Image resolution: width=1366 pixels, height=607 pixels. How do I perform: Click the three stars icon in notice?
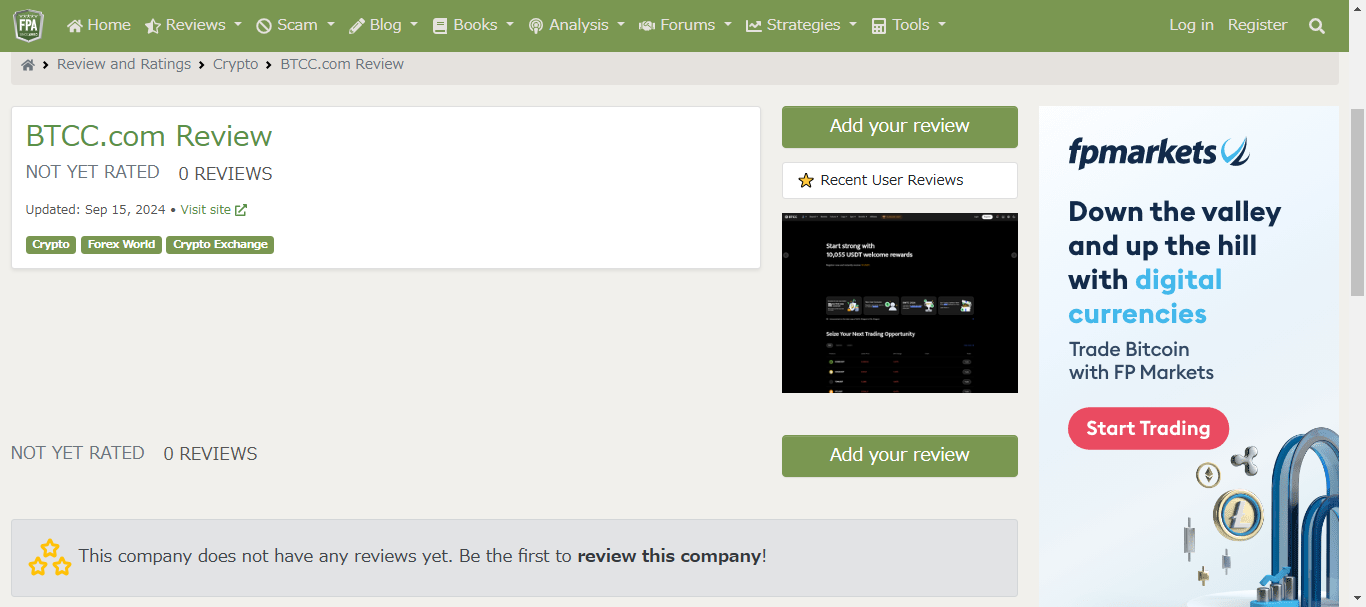[49, 557]
